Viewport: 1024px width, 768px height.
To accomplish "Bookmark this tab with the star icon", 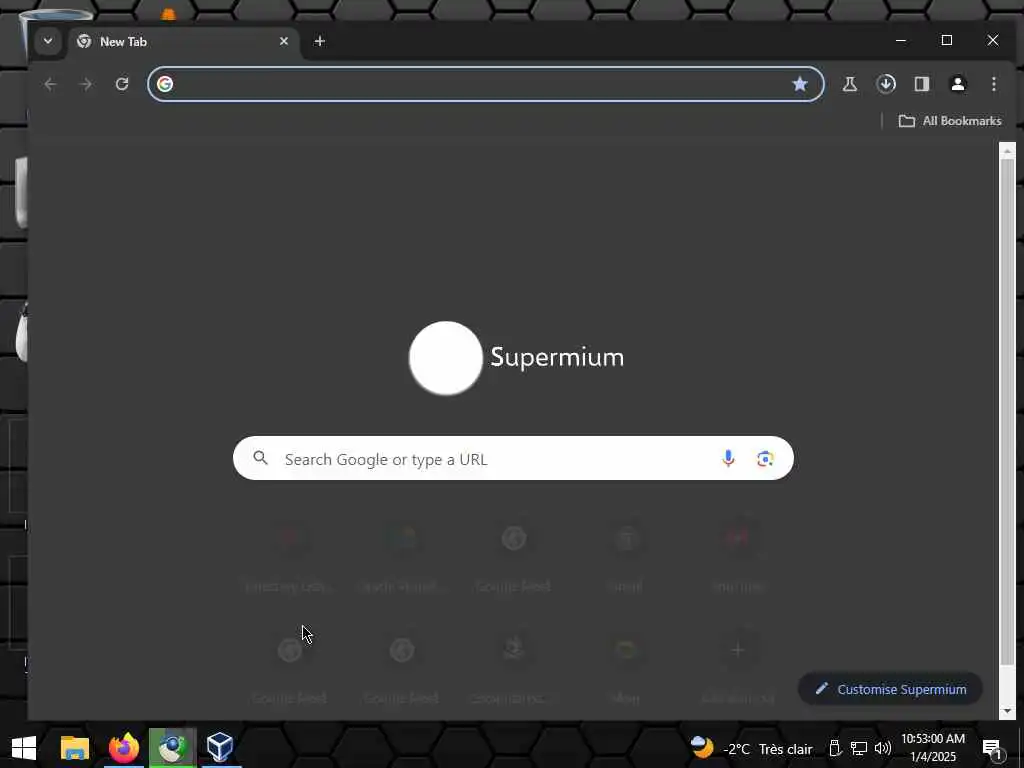I will 799,84.
